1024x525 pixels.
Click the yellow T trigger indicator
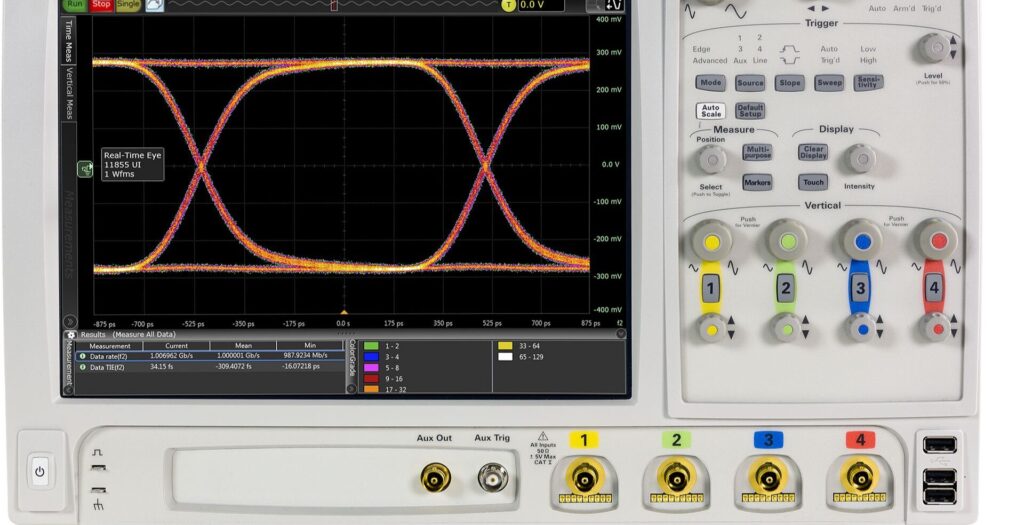point(508,5)
